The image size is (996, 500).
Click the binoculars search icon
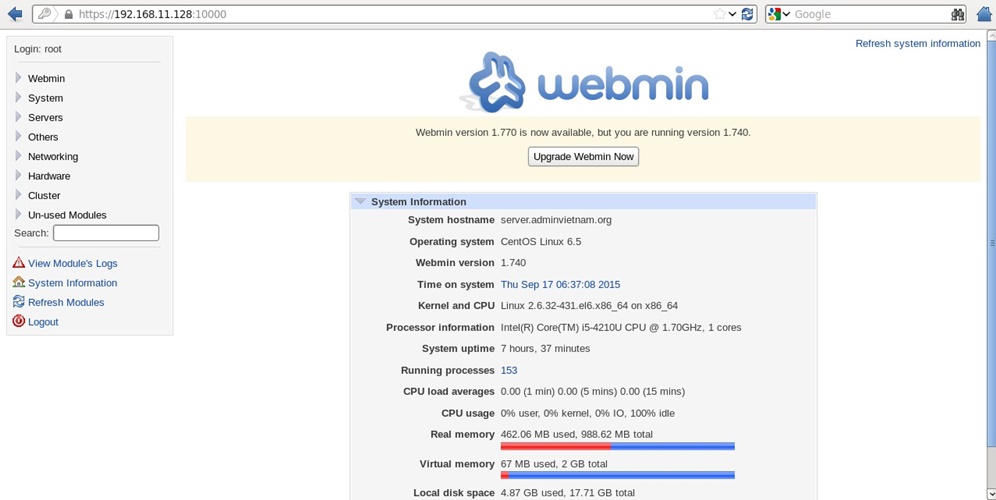(x=957, y=14)
